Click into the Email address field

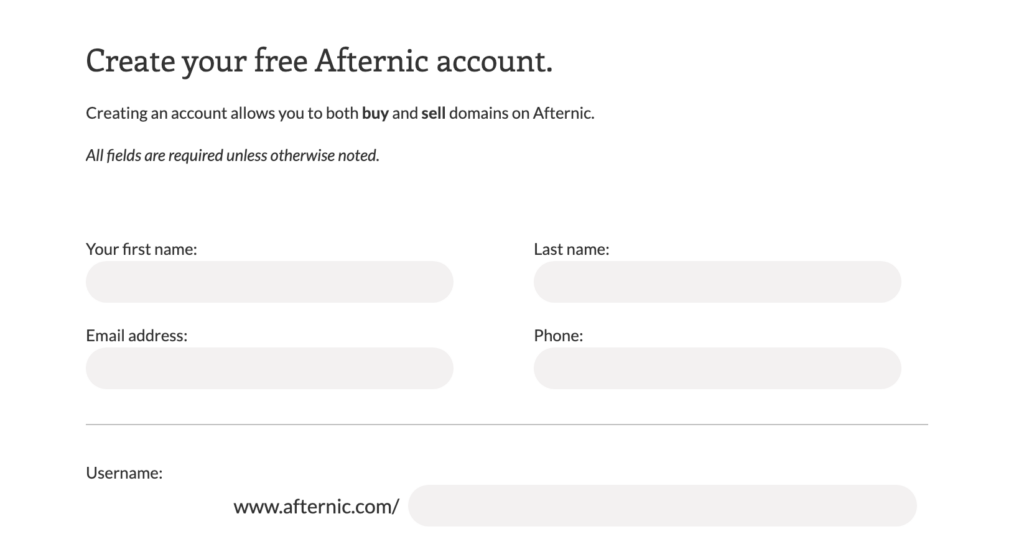(269, 368)
